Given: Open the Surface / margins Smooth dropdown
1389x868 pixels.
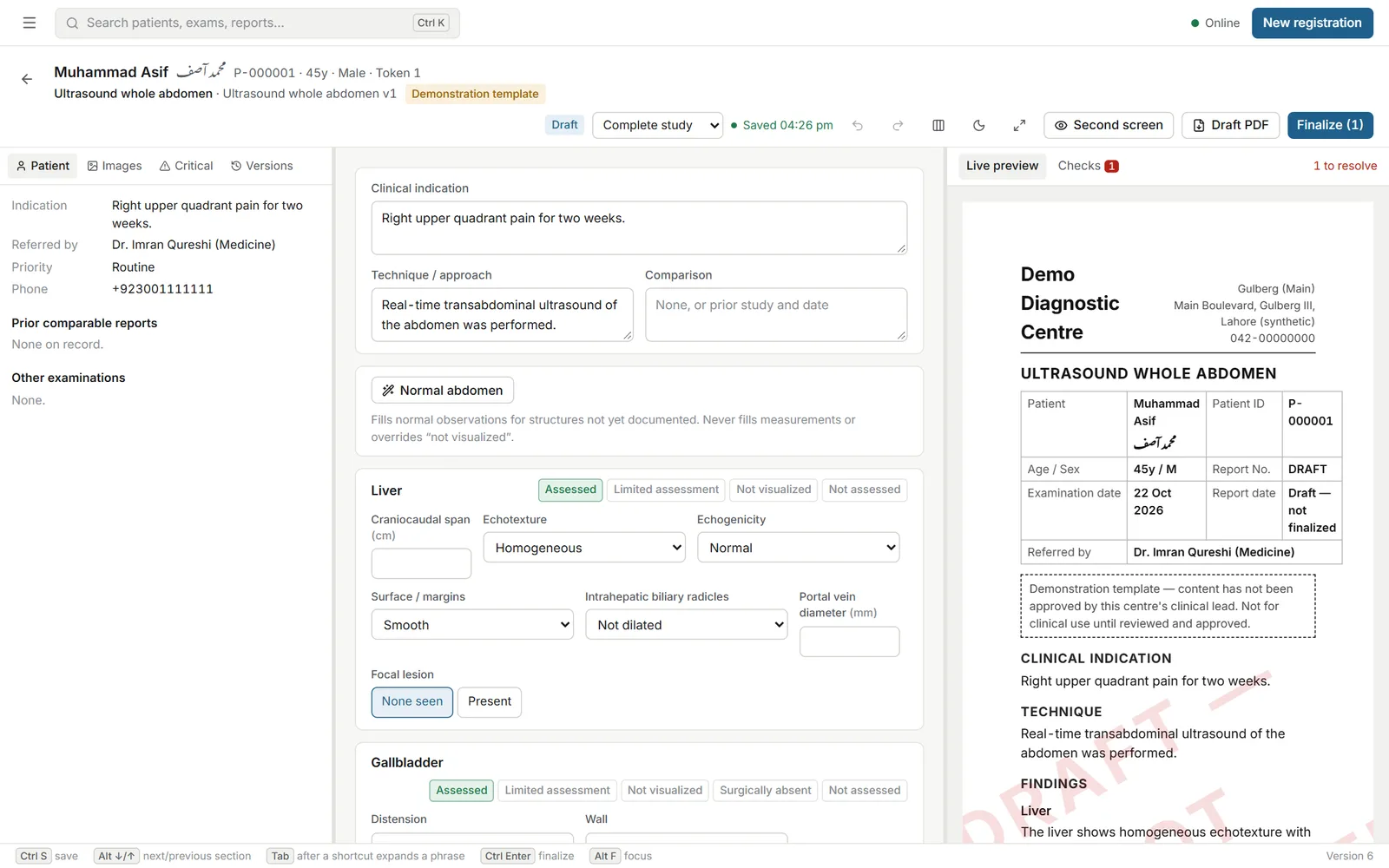Looking at the screenshot, I should point(472,625).
